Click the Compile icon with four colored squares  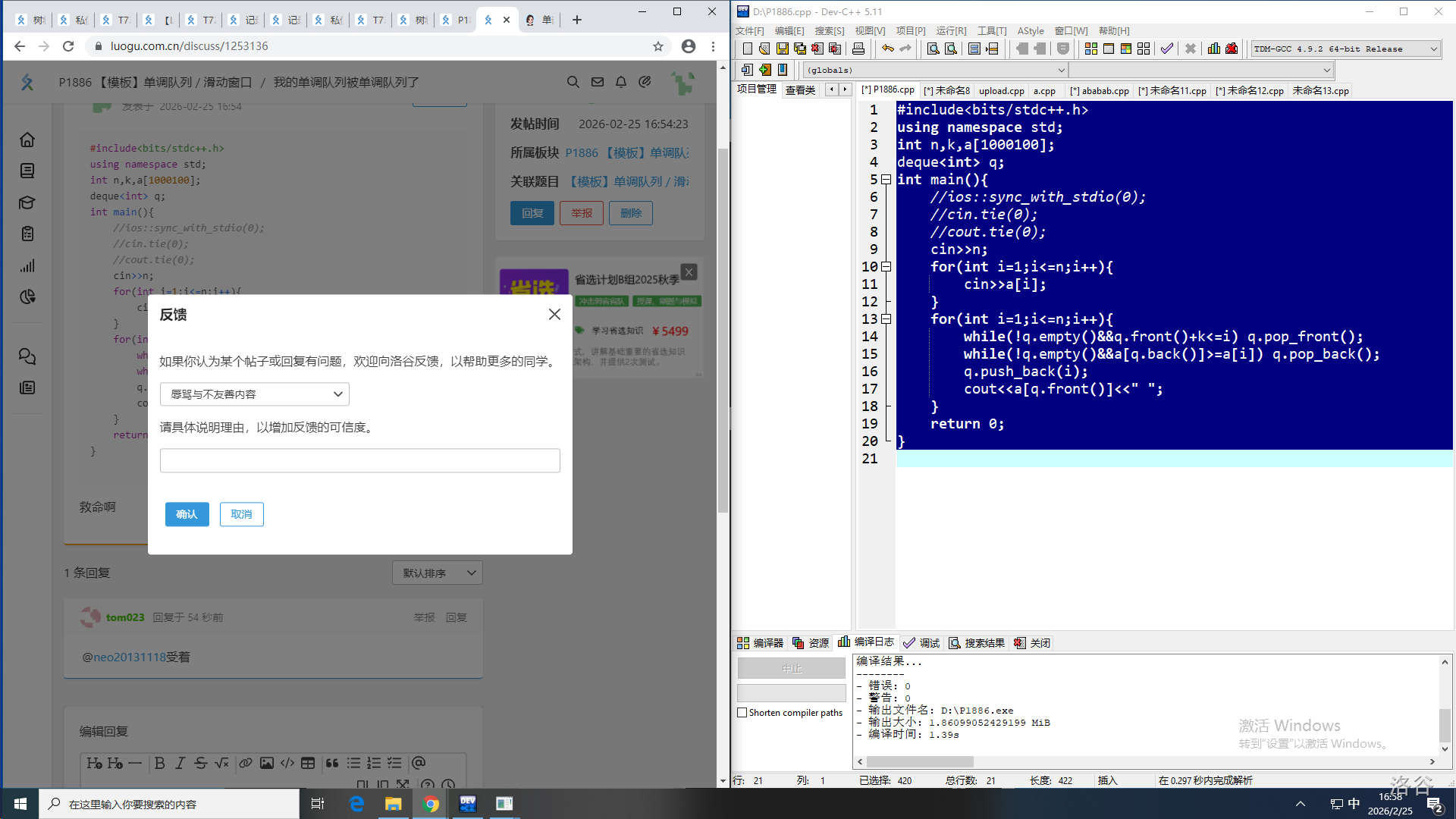(x=1090, y=49)
